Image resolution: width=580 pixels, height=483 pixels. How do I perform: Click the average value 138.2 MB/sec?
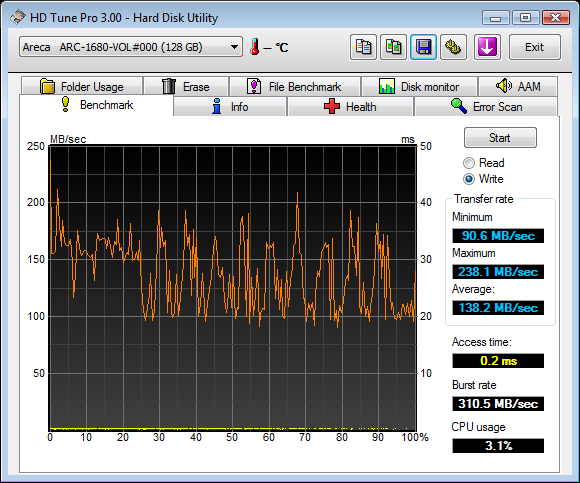(x=498, y=308)
